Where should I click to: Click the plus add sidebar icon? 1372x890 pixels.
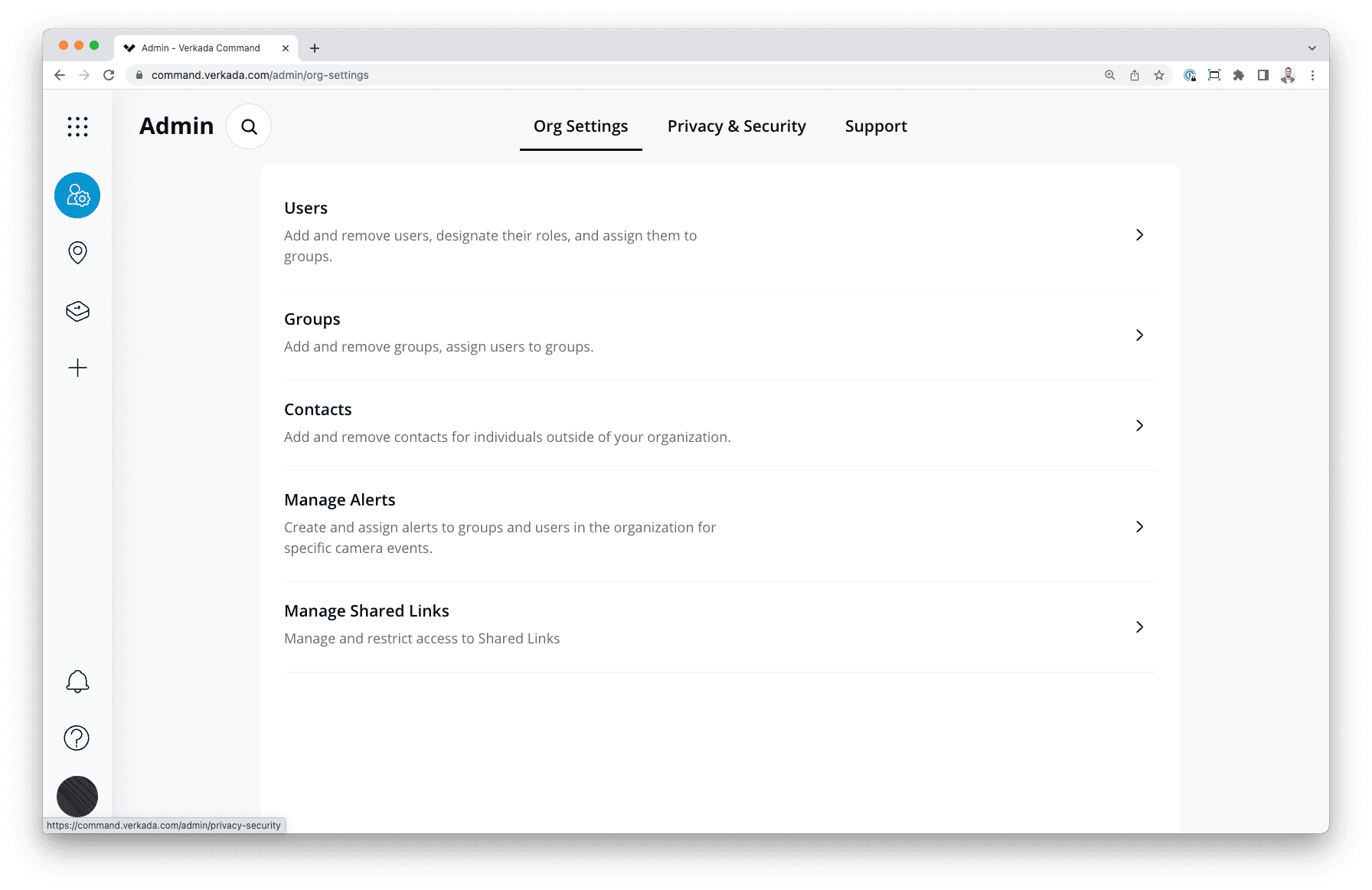click(x=77, y=368)
